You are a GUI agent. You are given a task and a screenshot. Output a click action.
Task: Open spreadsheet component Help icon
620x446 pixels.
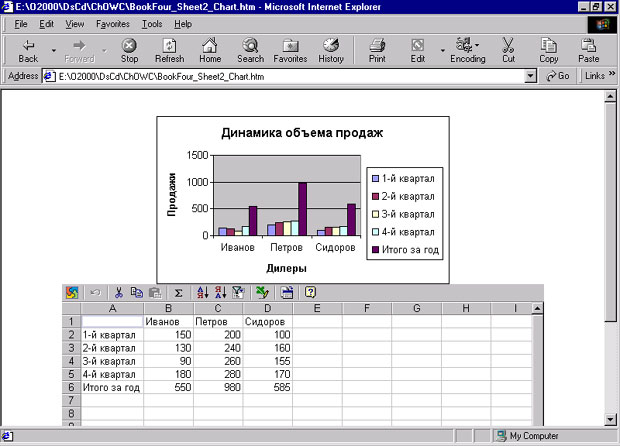click(x=310, y=293)
